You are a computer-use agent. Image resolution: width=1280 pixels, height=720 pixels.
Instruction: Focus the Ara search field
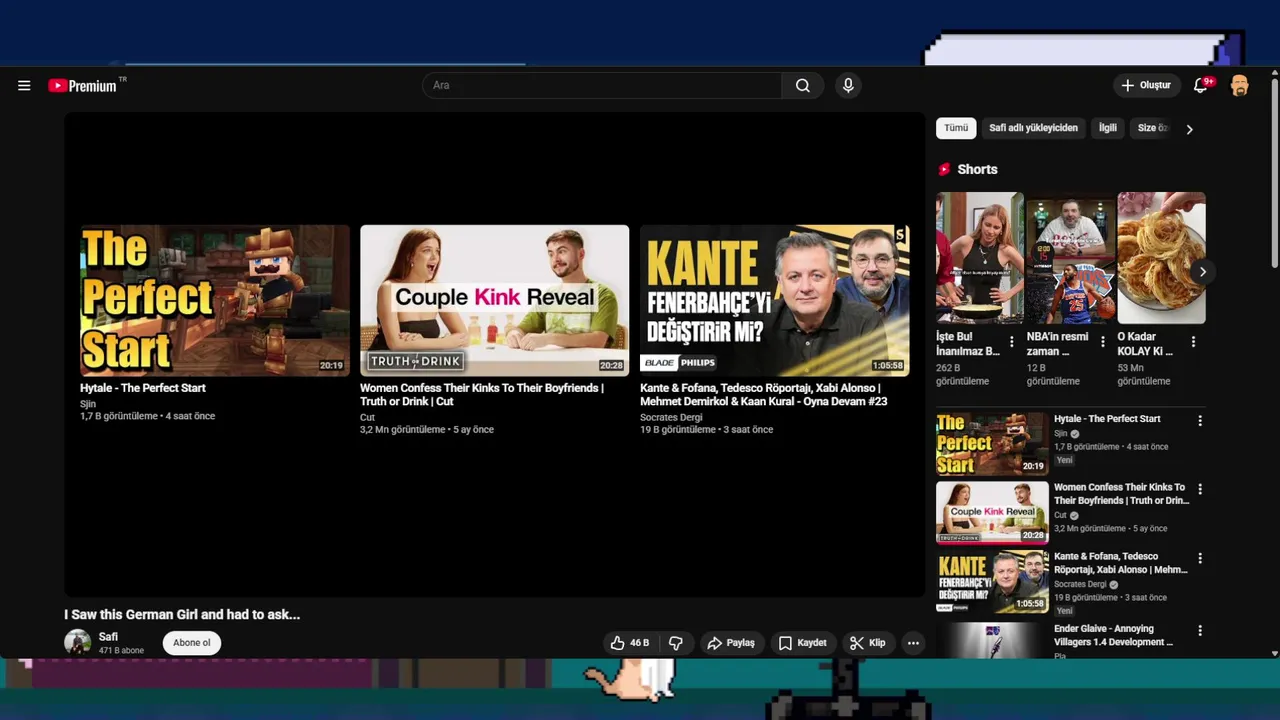[602, 86]
